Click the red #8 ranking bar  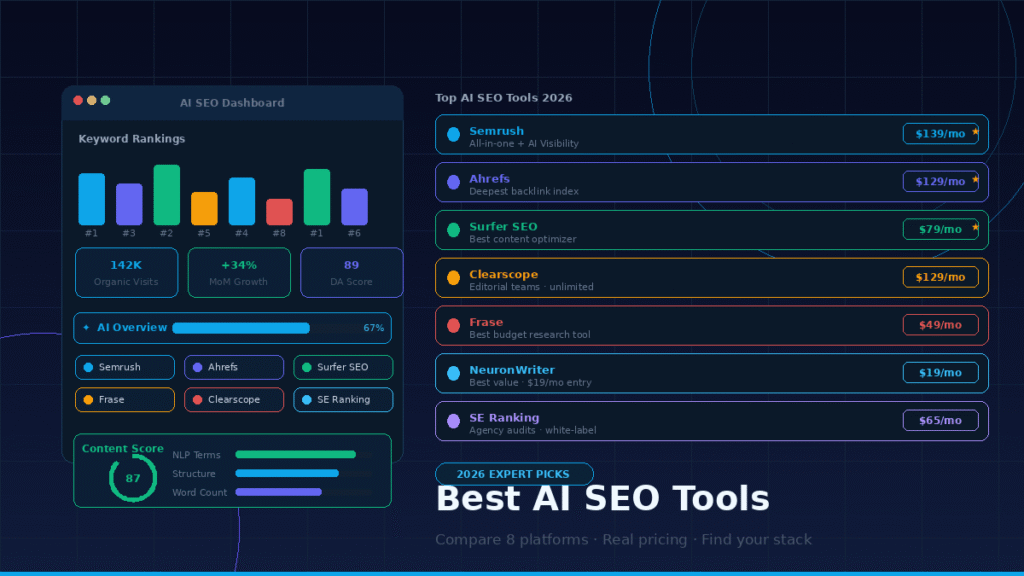[280, 212]
